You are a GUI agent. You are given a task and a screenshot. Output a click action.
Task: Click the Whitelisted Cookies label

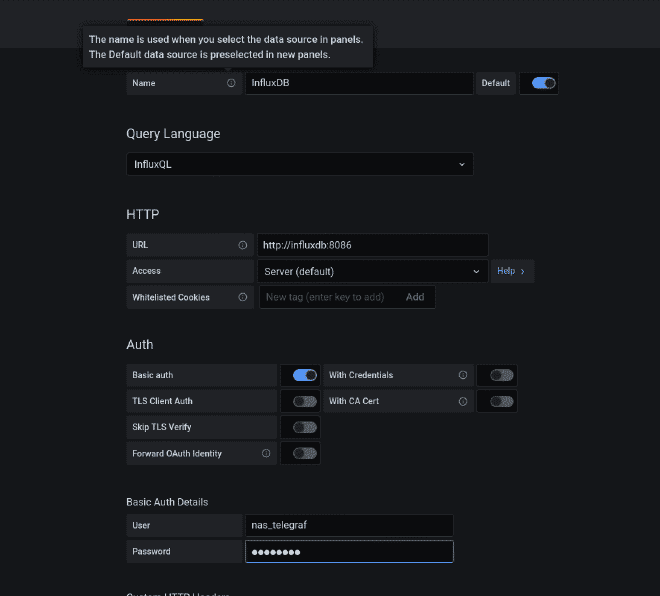(x=171, y=298)
